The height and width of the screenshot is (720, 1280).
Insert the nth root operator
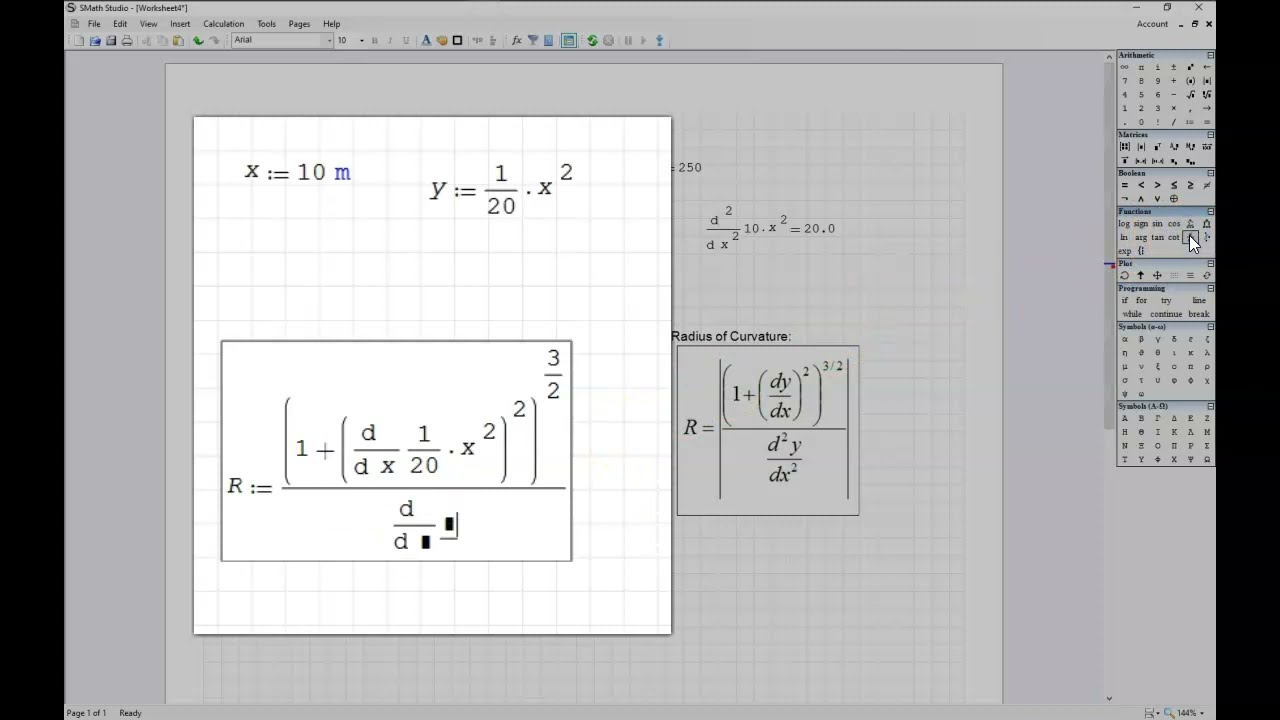1207,95
